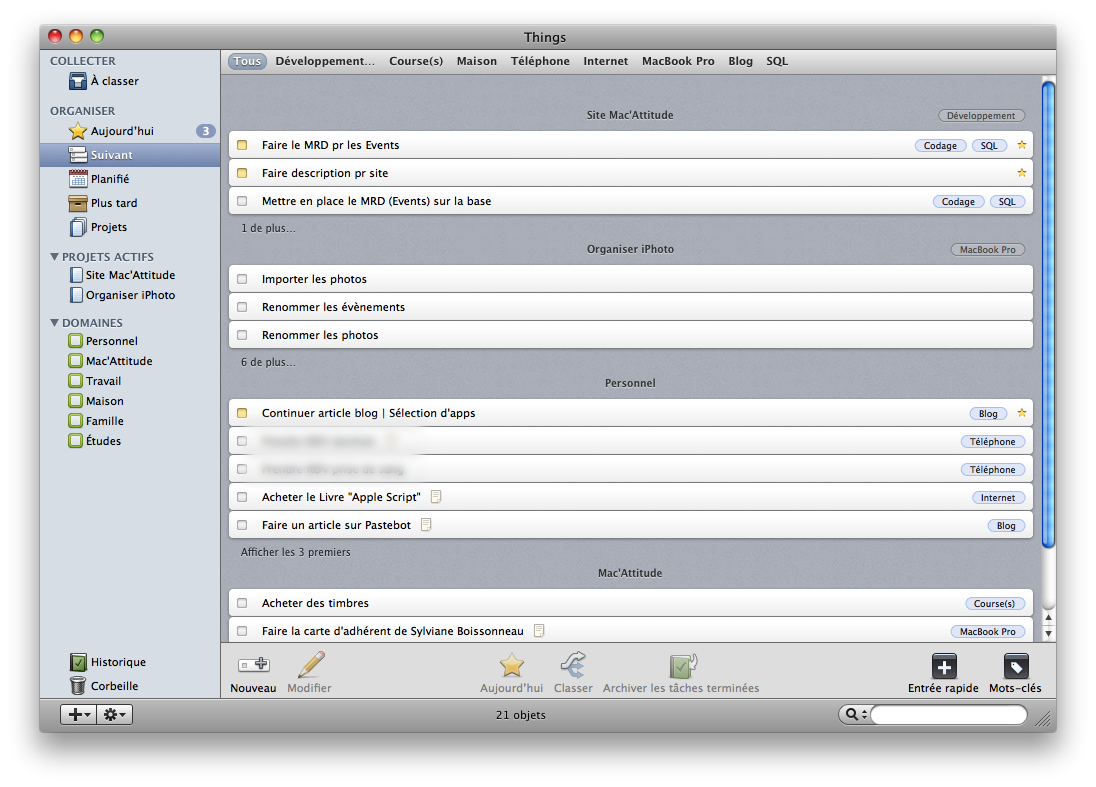Screen dimensions: 1096x787
Task: Check off Renommer les photos
Action: click(x=242, y=335)
